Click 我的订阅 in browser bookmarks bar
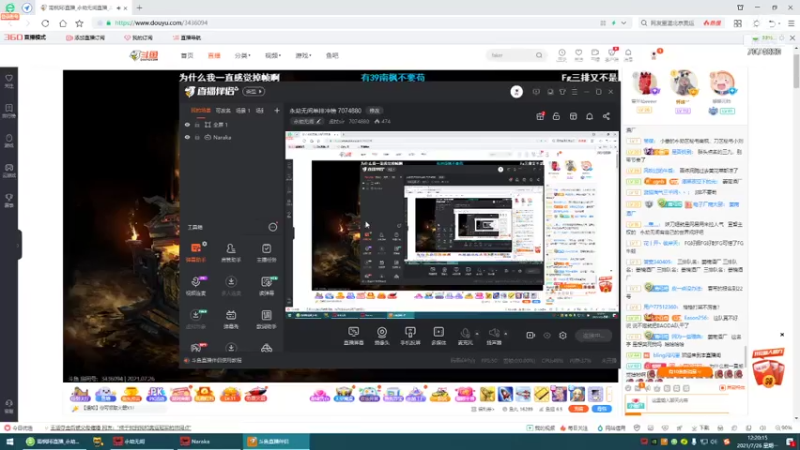Screen dimensions: 800x450 point(138,38)
